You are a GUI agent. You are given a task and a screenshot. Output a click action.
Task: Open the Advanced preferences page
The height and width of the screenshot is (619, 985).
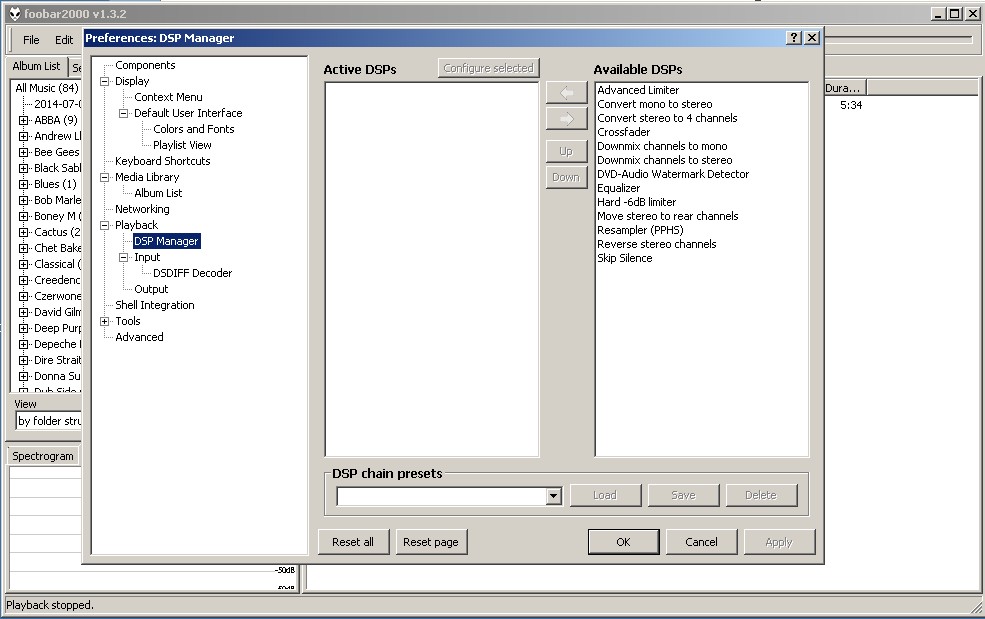pyautogui.click(x=139, y=337)
